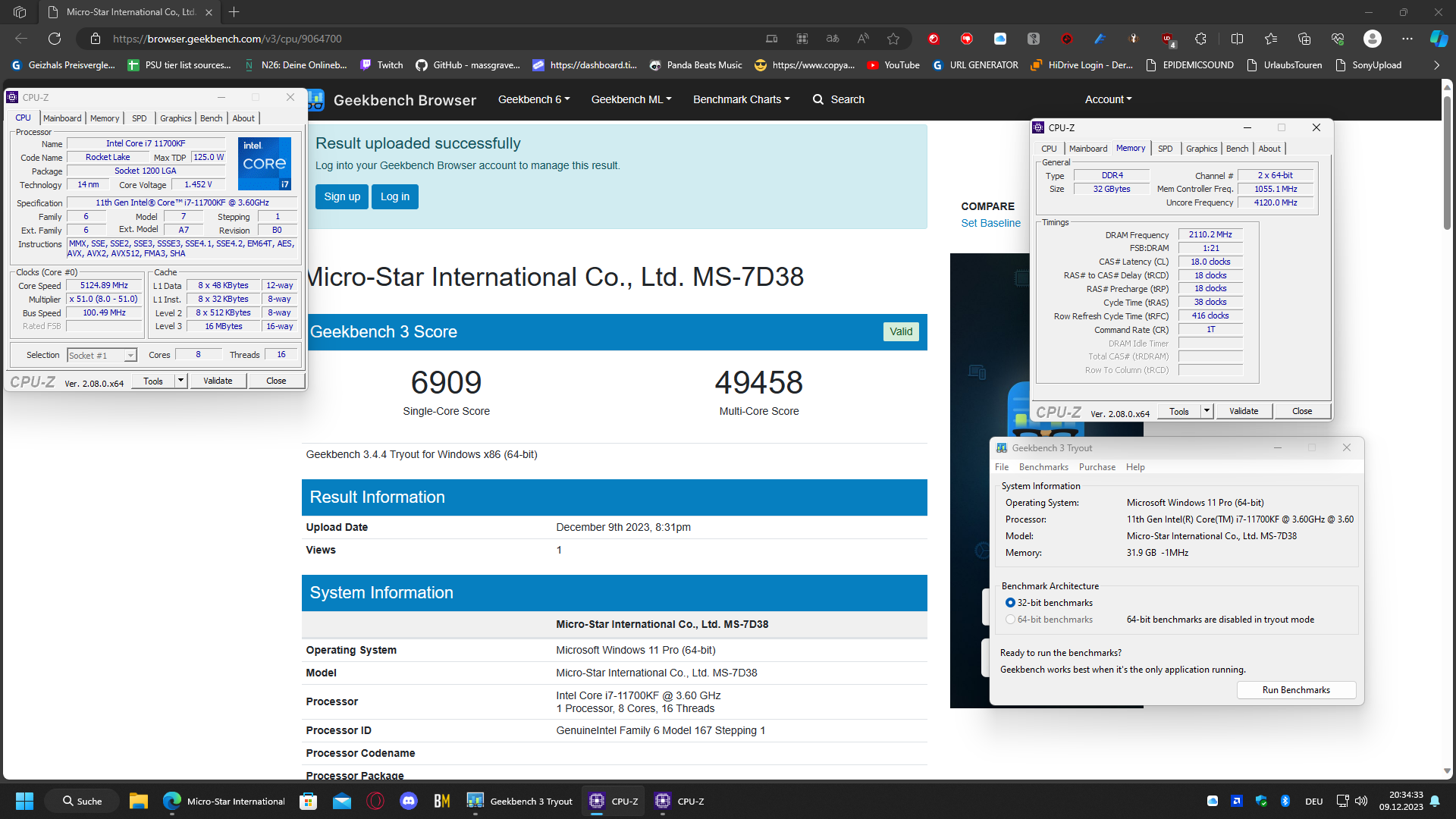The image size is (1456, 819).
Task: View site information lock icon
Action: point(96,39)
